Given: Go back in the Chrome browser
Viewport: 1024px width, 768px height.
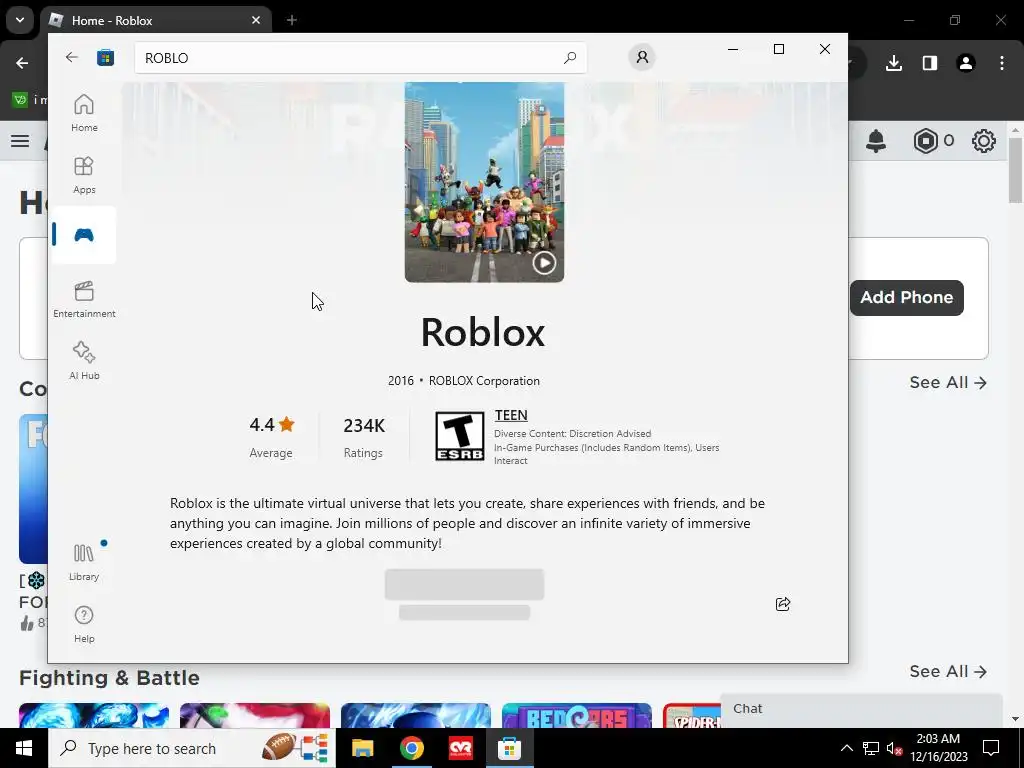Looking at the screenshot, I should (x=22, y=63).
